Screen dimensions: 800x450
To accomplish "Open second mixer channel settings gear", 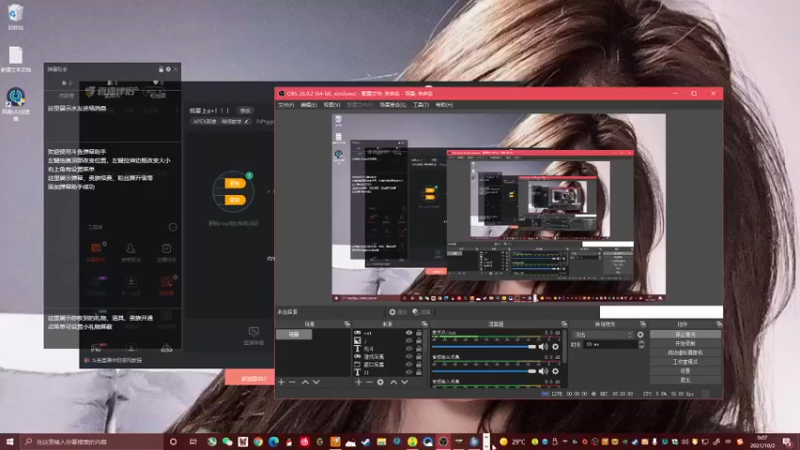I will click(556, 371).
